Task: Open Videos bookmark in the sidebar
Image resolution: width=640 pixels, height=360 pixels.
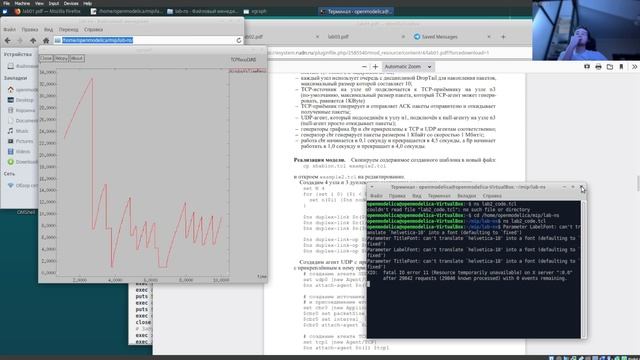Action: pyautogui.click(x=19, y=151)
